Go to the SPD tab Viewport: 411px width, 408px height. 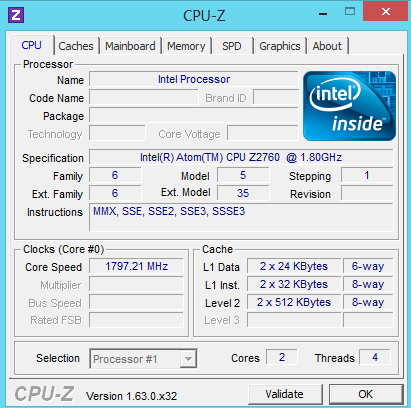pos(232,46)
